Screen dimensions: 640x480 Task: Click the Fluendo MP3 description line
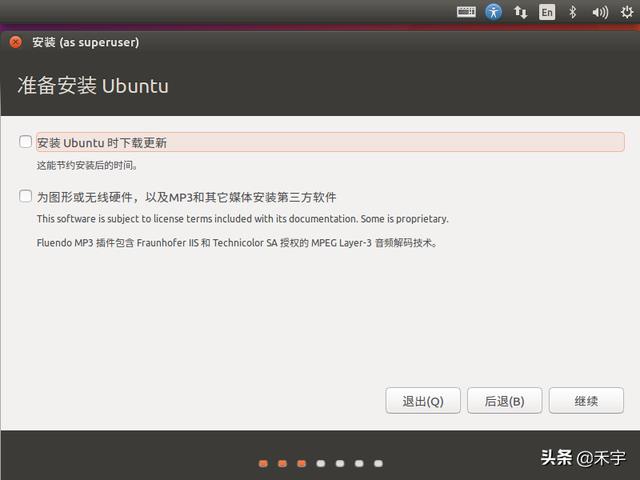pos(237,243)
